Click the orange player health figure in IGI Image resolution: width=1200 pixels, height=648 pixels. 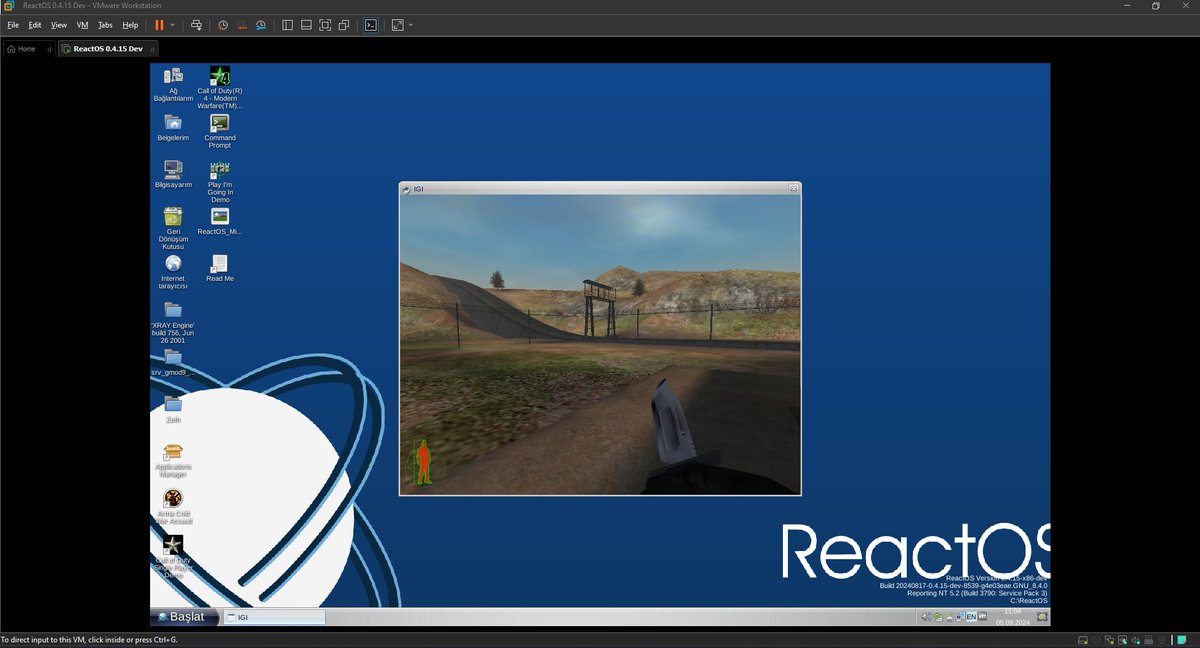424,461
